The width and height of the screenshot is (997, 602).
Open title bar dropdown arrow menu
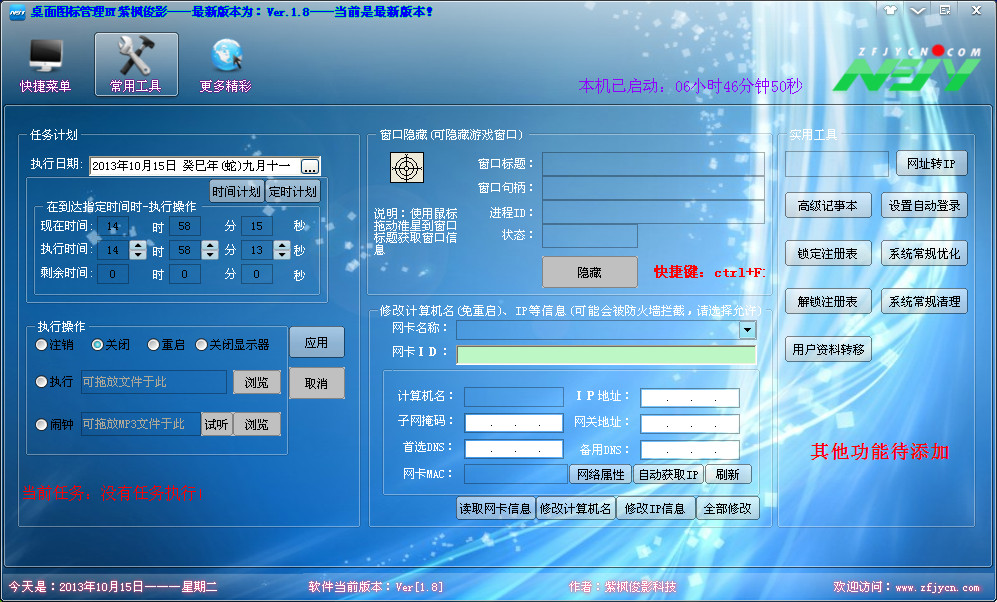coord(918,10)
